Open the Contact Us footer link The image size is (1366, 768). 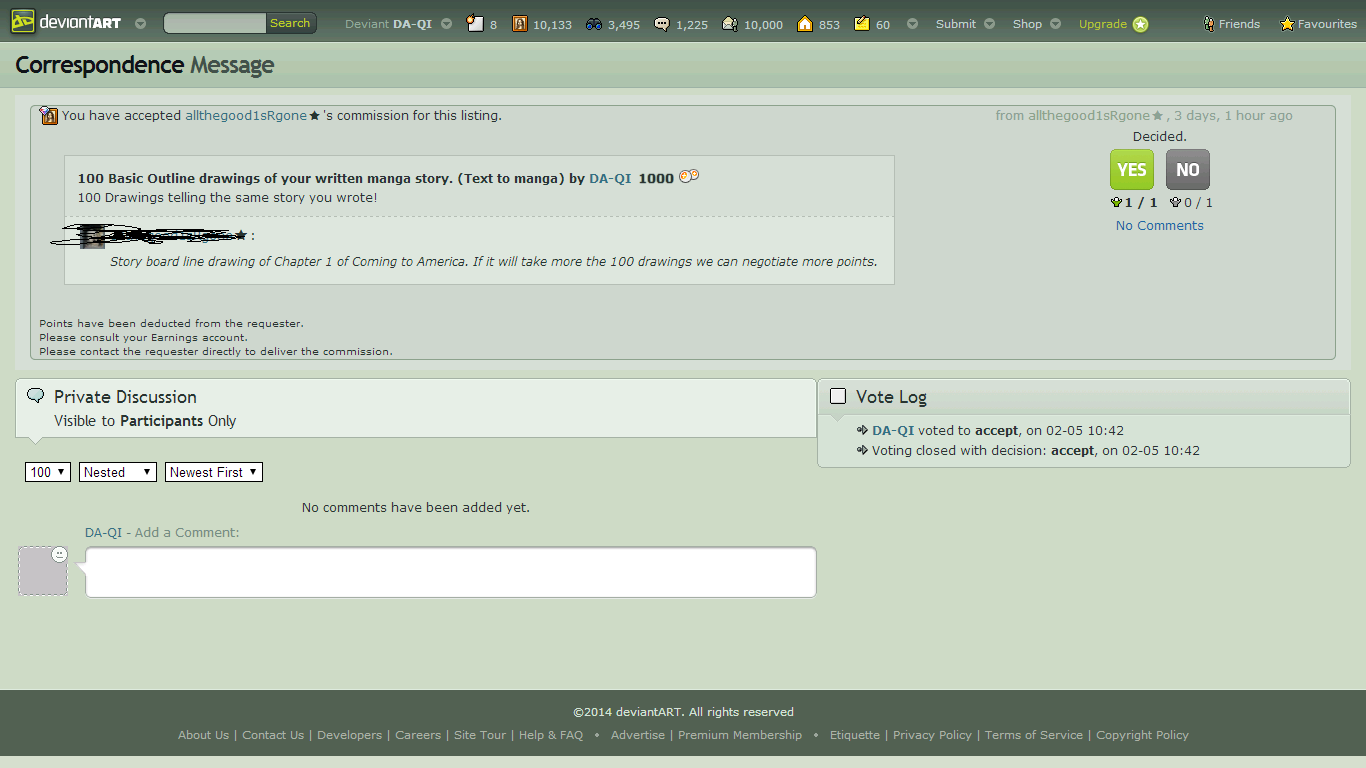click(x=273, y=735)
